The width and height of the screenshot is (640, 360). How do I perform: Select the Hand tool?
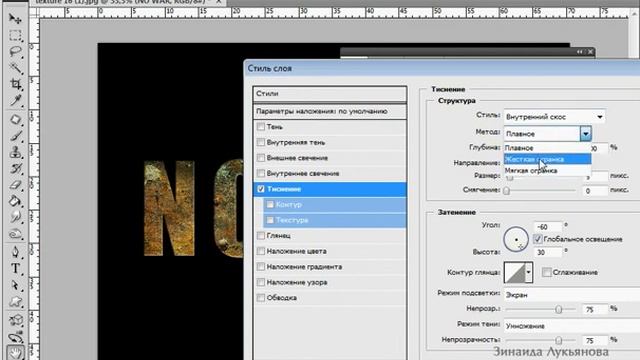pyautogui.click(x=15, y=353)
